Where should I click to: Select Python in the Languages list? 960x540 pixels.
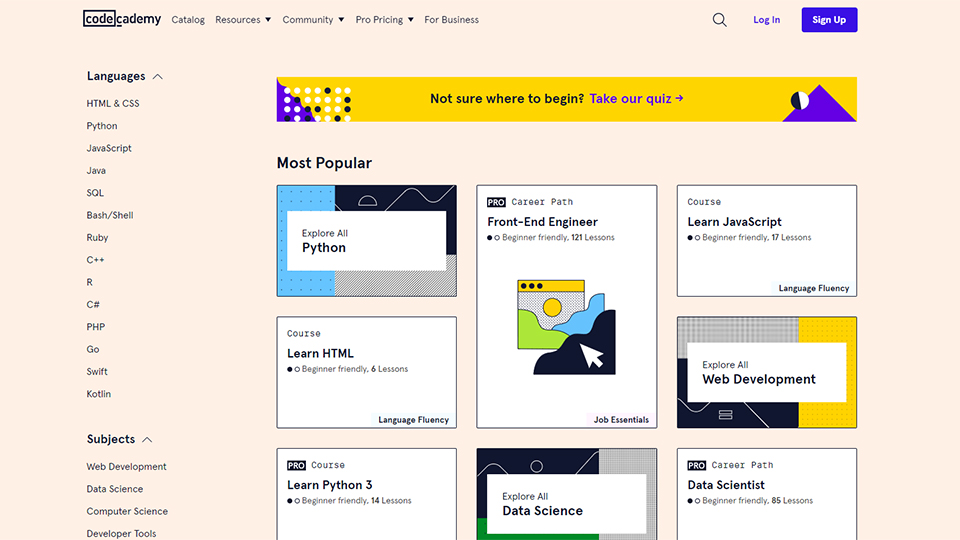click(x=102, y=126)
